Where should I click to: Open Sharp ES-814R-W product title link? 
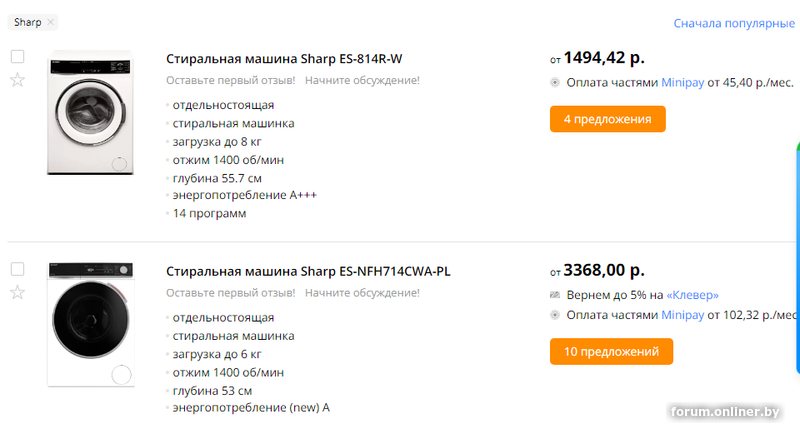284,59
